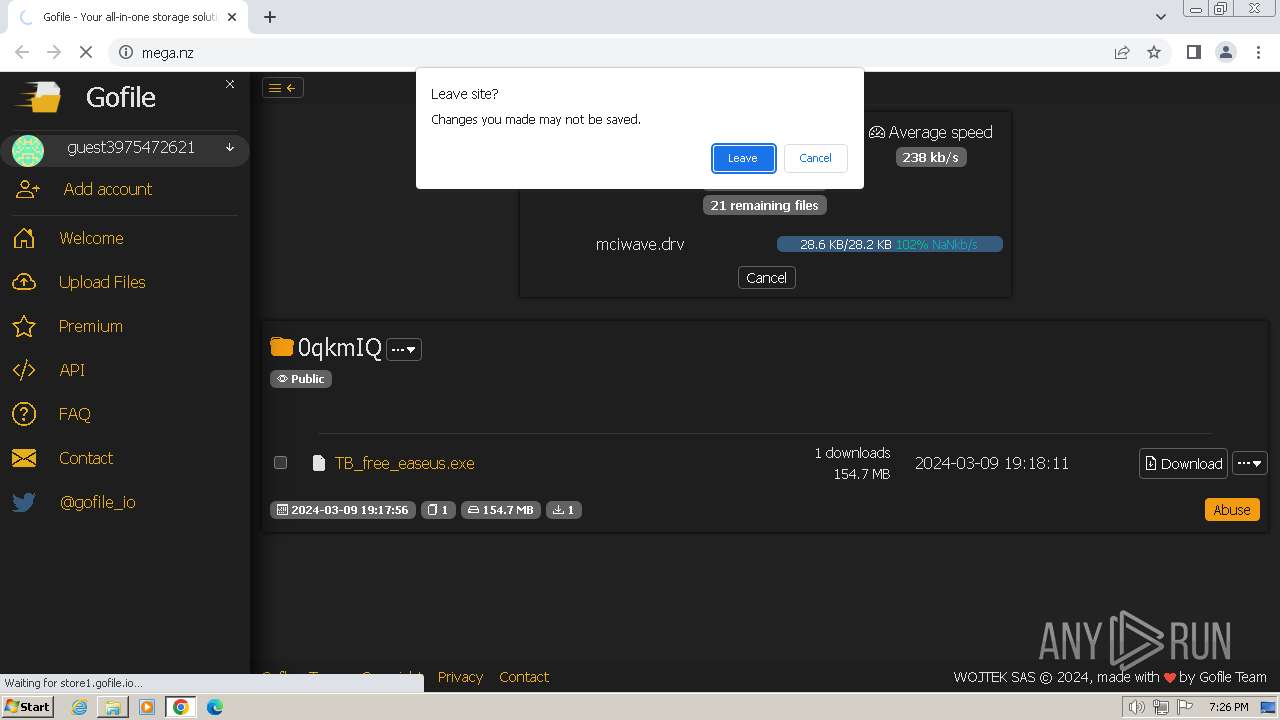Report folder with Abuse button
The image size is (1280, 720).
tap(1232, 510)
